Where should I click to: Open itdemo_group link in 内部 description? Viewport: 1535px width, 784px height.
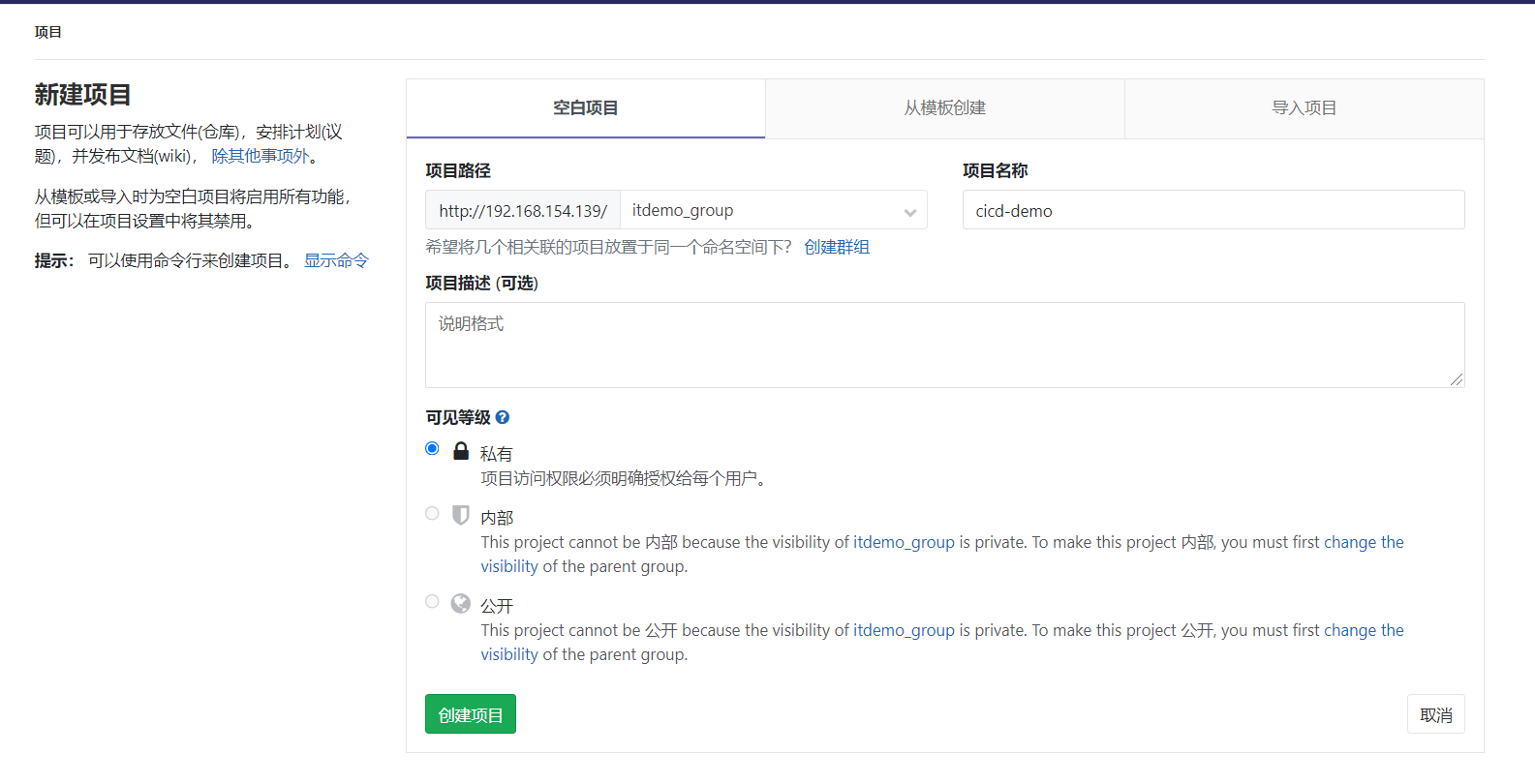coord(904,542)
